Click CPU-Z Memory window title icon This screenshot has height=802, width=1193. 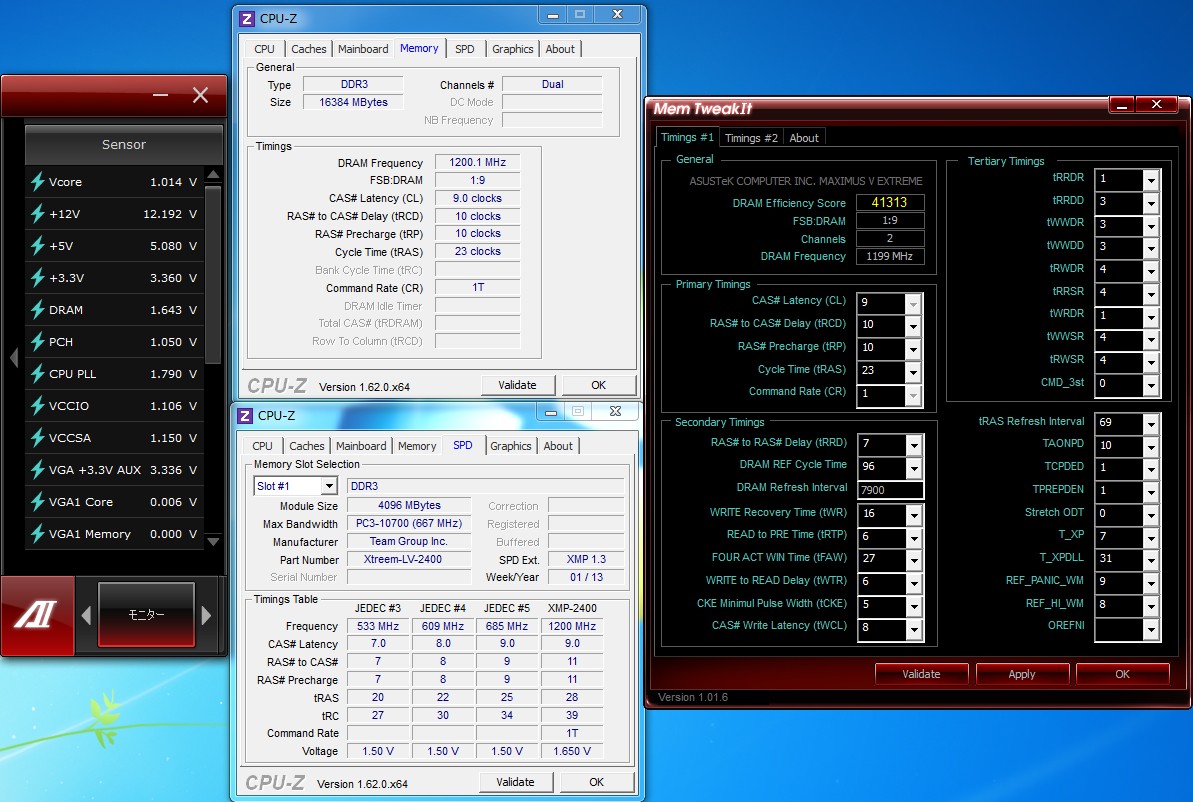pos(248,18)
